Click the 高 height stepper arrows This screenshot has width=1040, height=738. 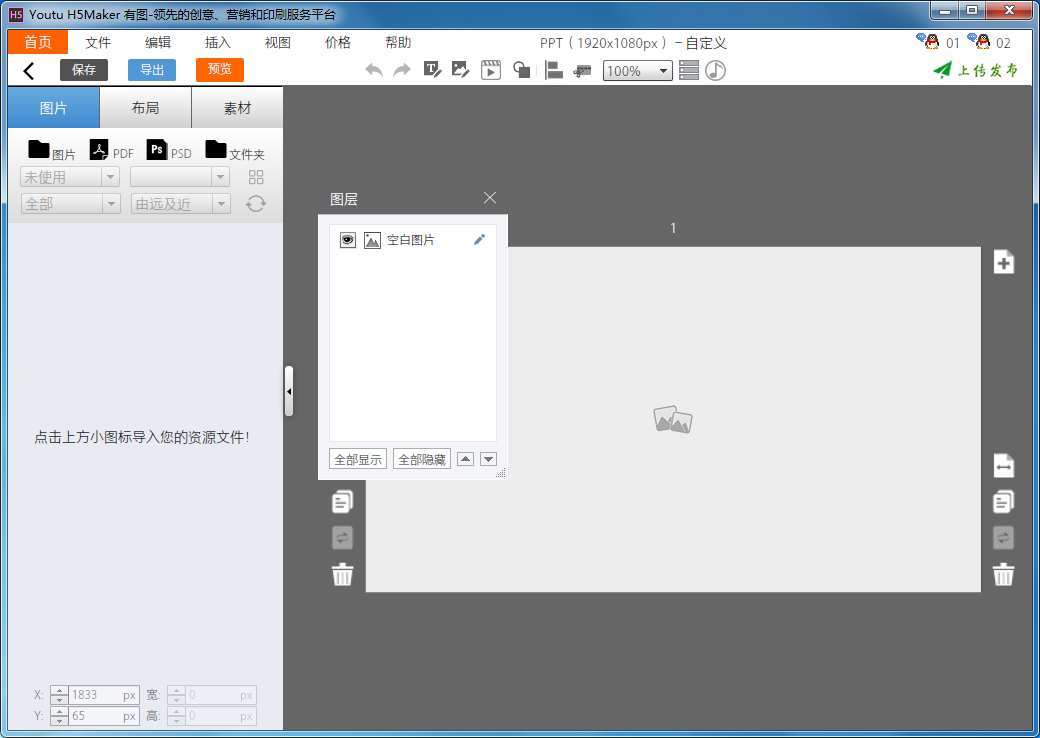point(176,716)
